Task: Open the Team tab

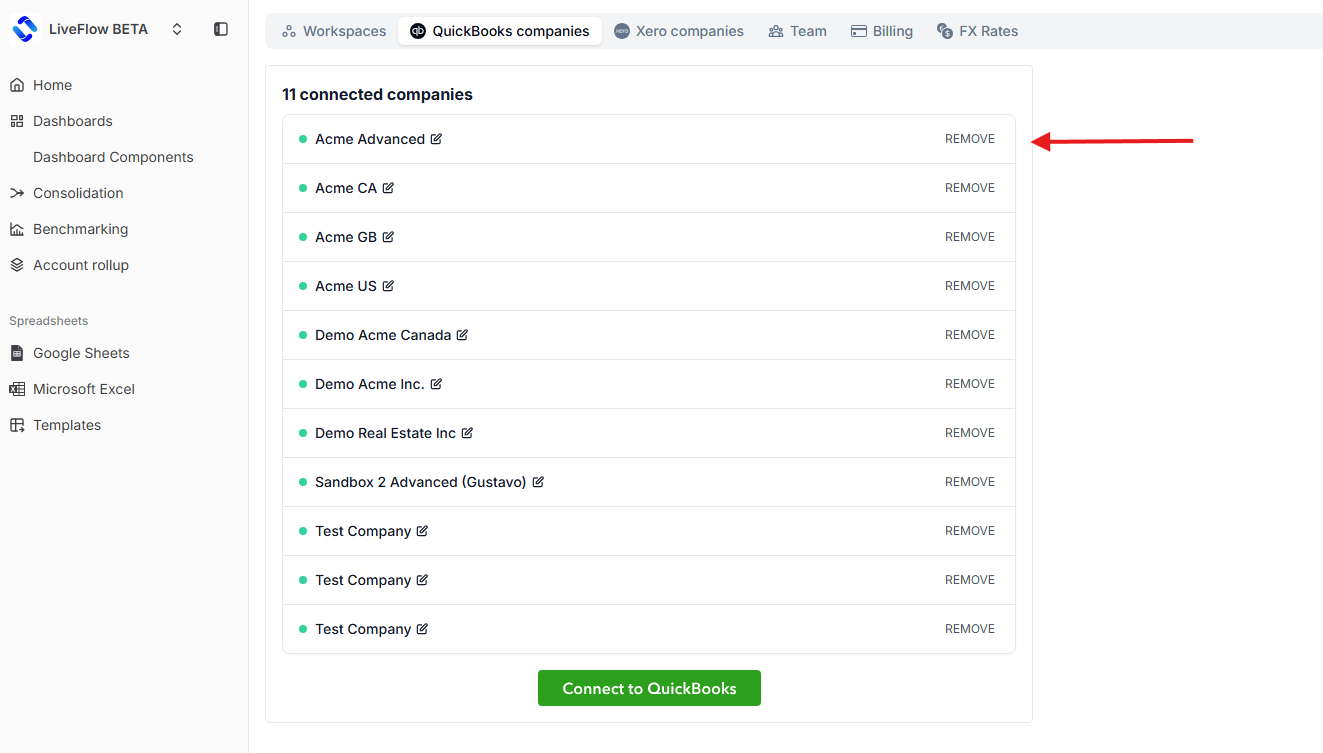Action: click(797, 31)
